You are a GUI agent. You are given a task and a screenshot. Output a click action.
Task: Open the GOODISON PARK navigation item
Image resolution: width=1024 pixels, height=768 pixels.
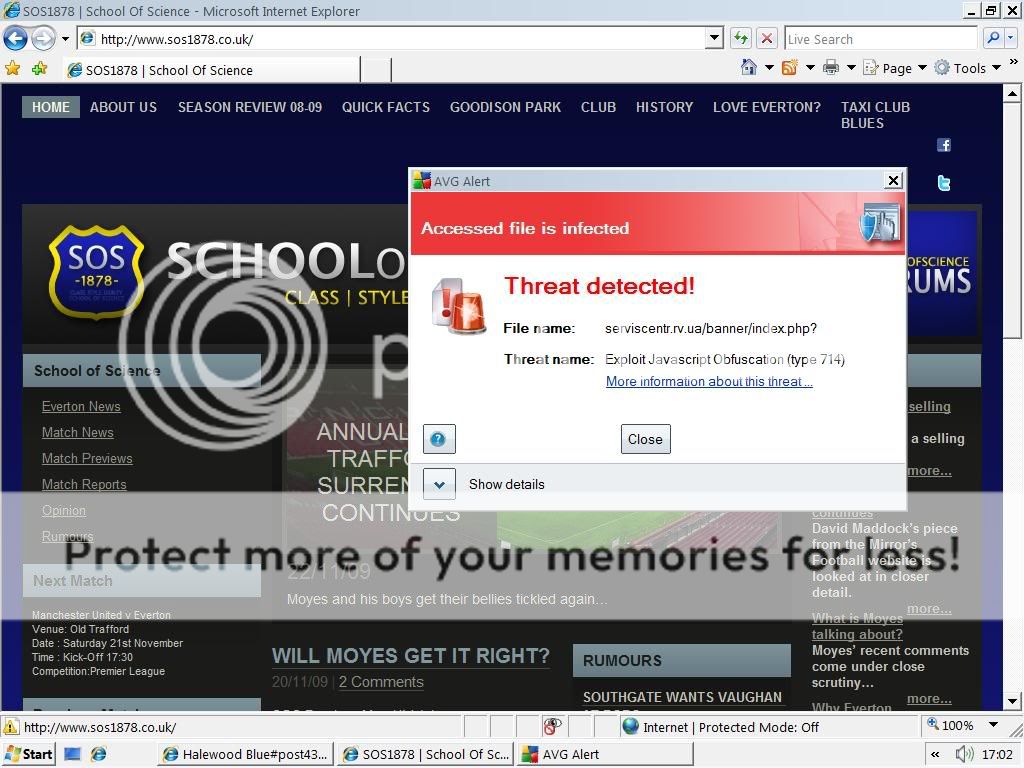tap(505, 107)
